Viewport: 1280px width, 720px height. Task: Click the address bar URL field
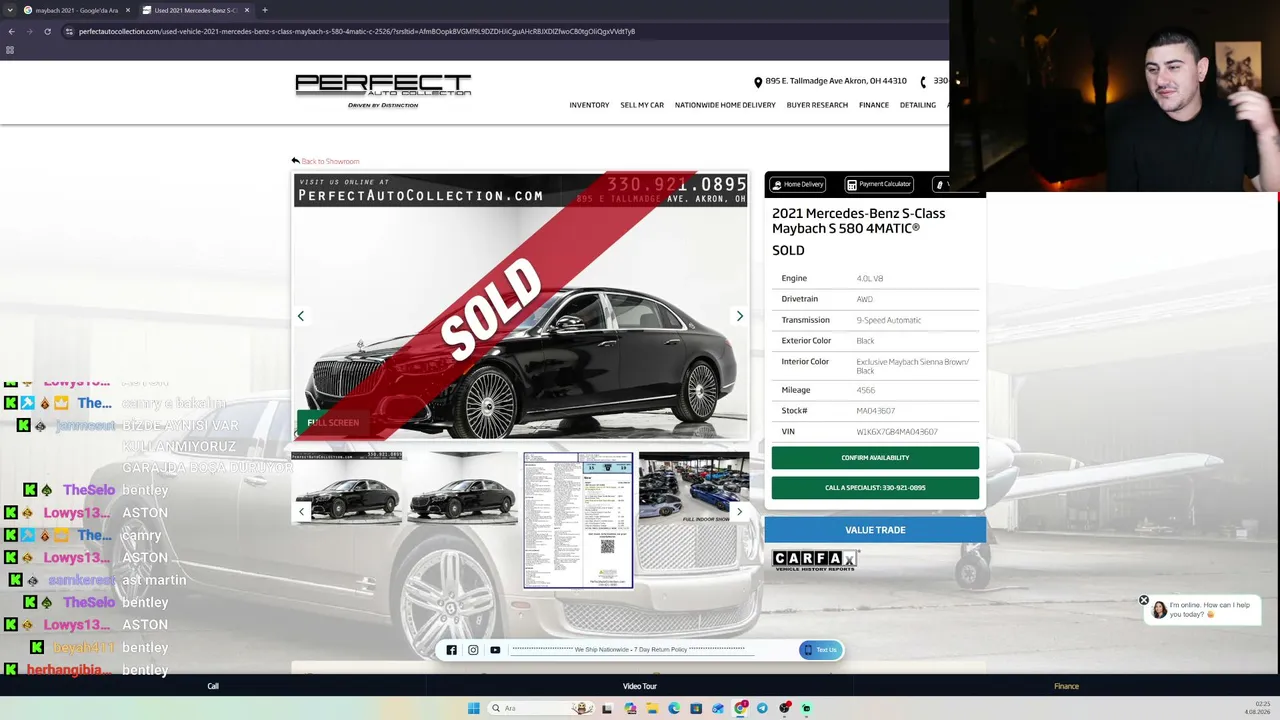click(x=357, y=31)
